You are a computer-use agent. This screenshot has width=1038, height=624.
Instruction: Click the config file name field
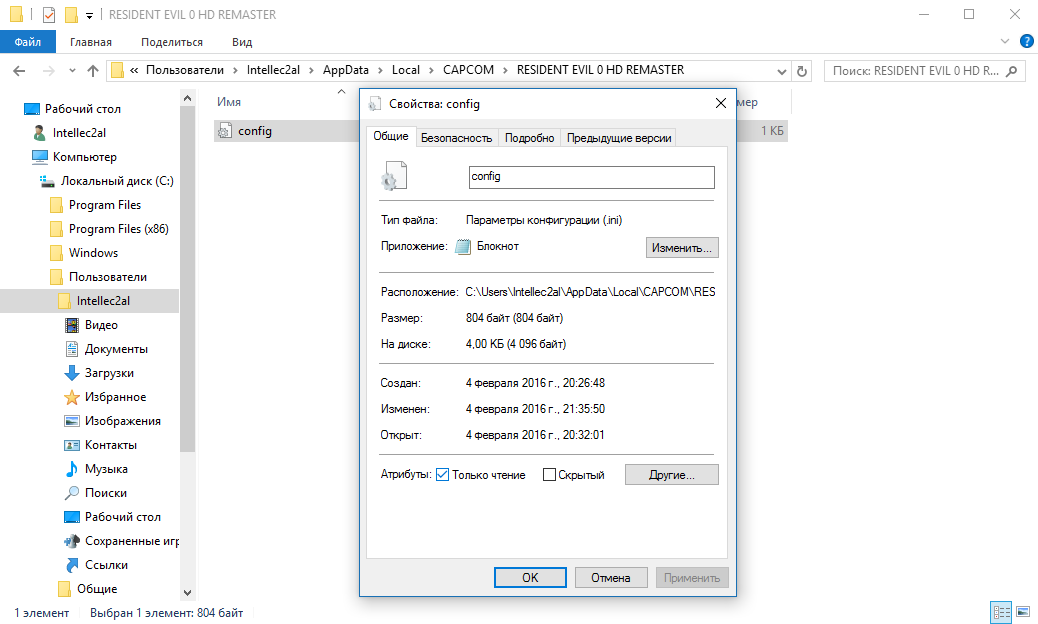(x=591, y=177)
